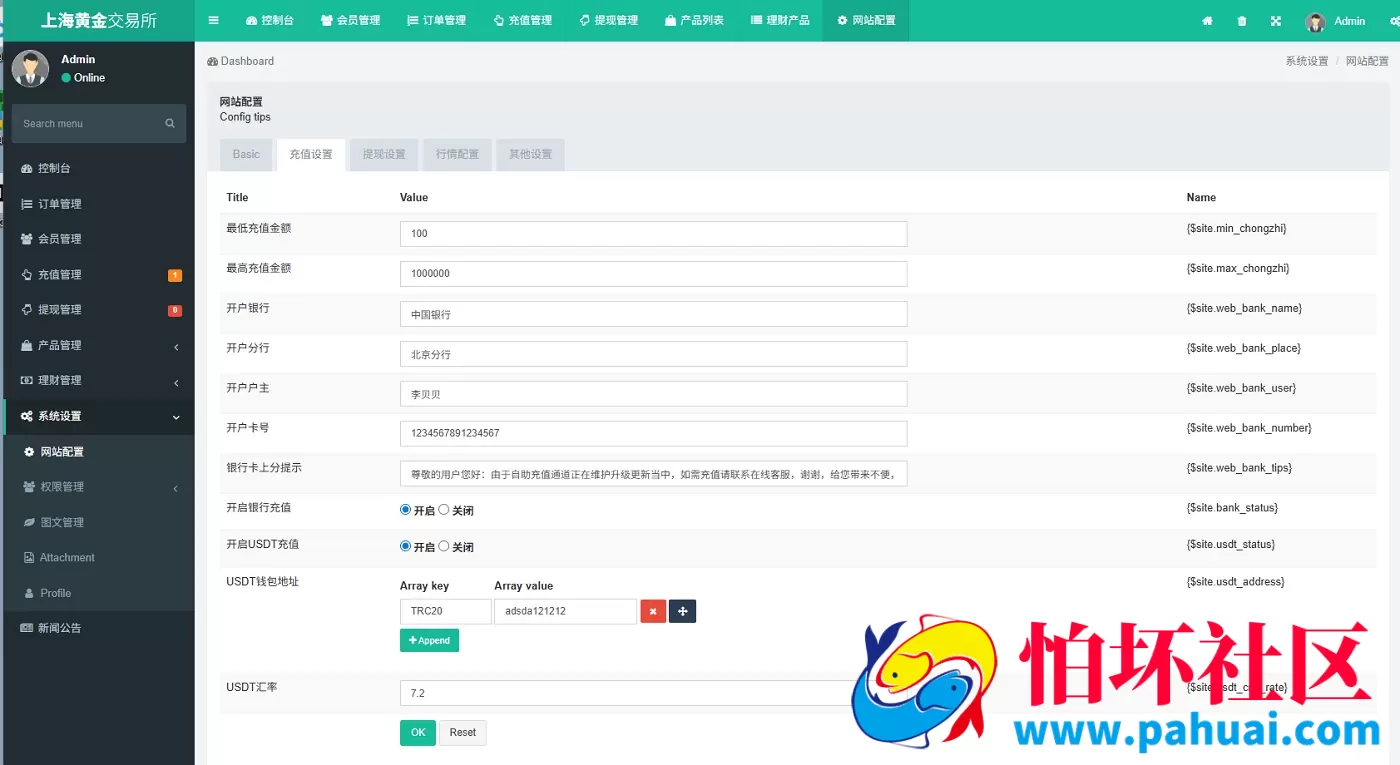Select 开启 for 开启银行充值
This screenshot has width=1400, height=765.
pos(406,510)
